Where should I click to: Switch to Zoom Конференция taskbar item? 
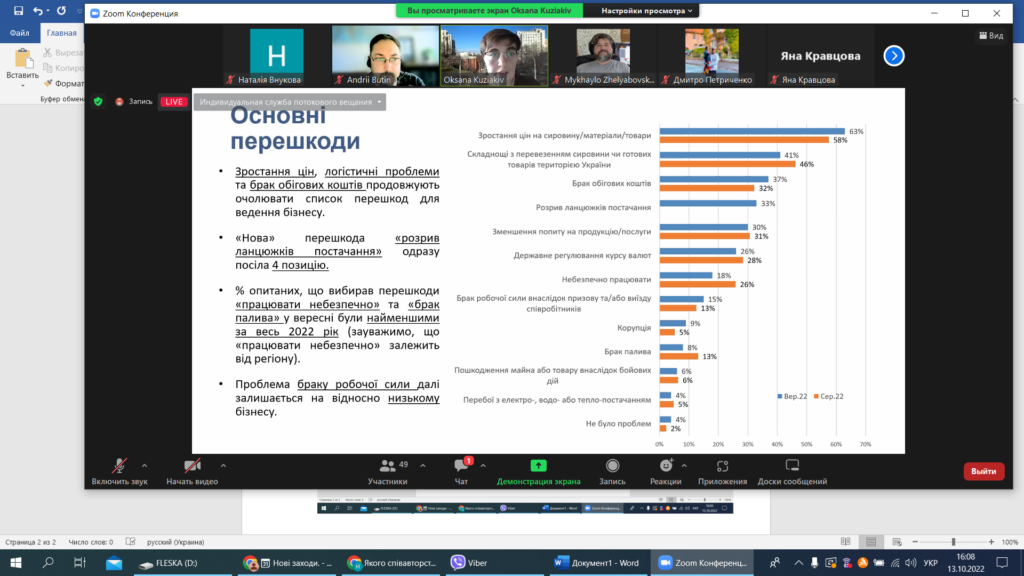[x=702, y=562]
